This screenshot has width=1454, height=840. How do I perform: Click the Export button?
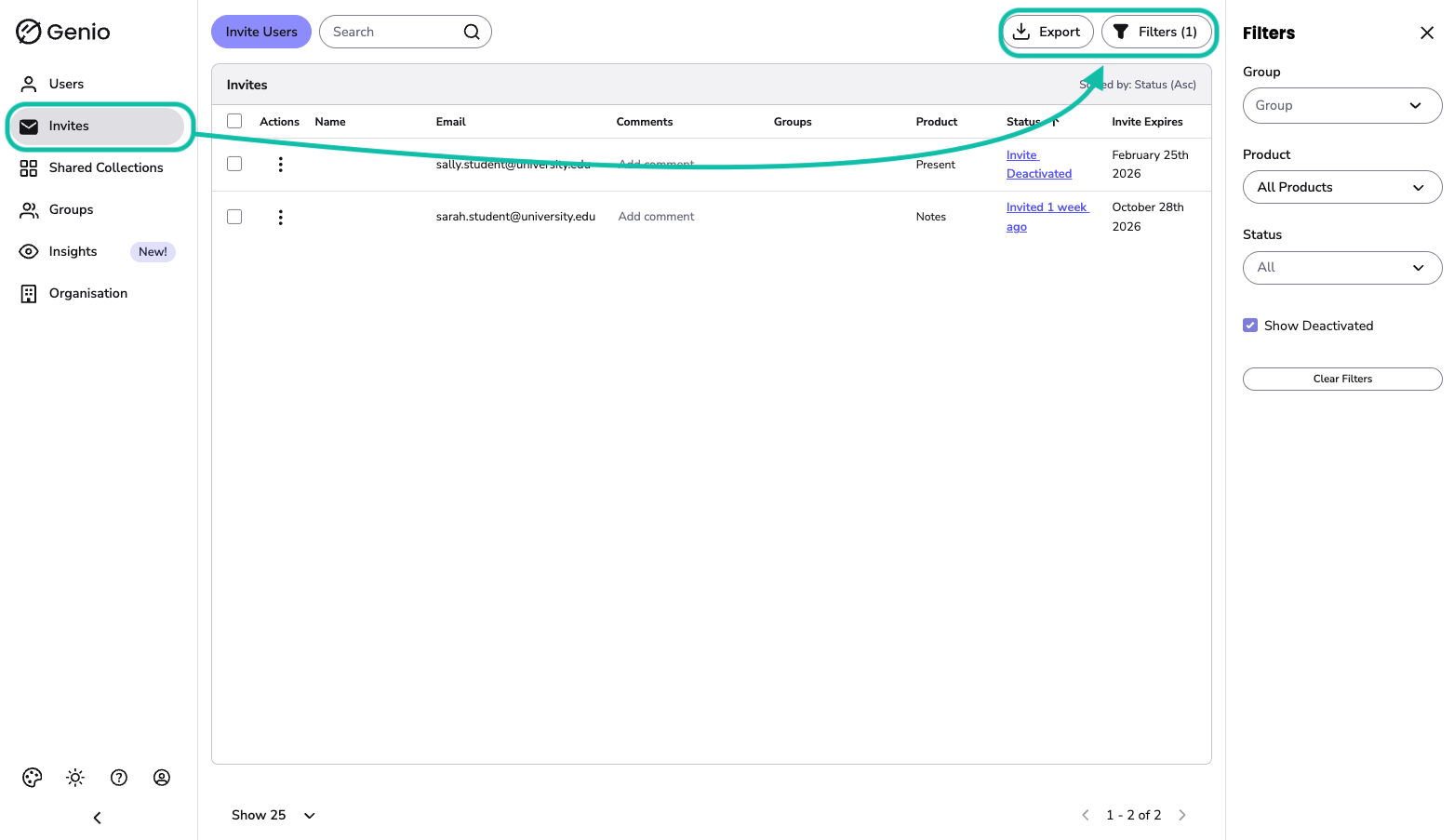point(1047,32)
